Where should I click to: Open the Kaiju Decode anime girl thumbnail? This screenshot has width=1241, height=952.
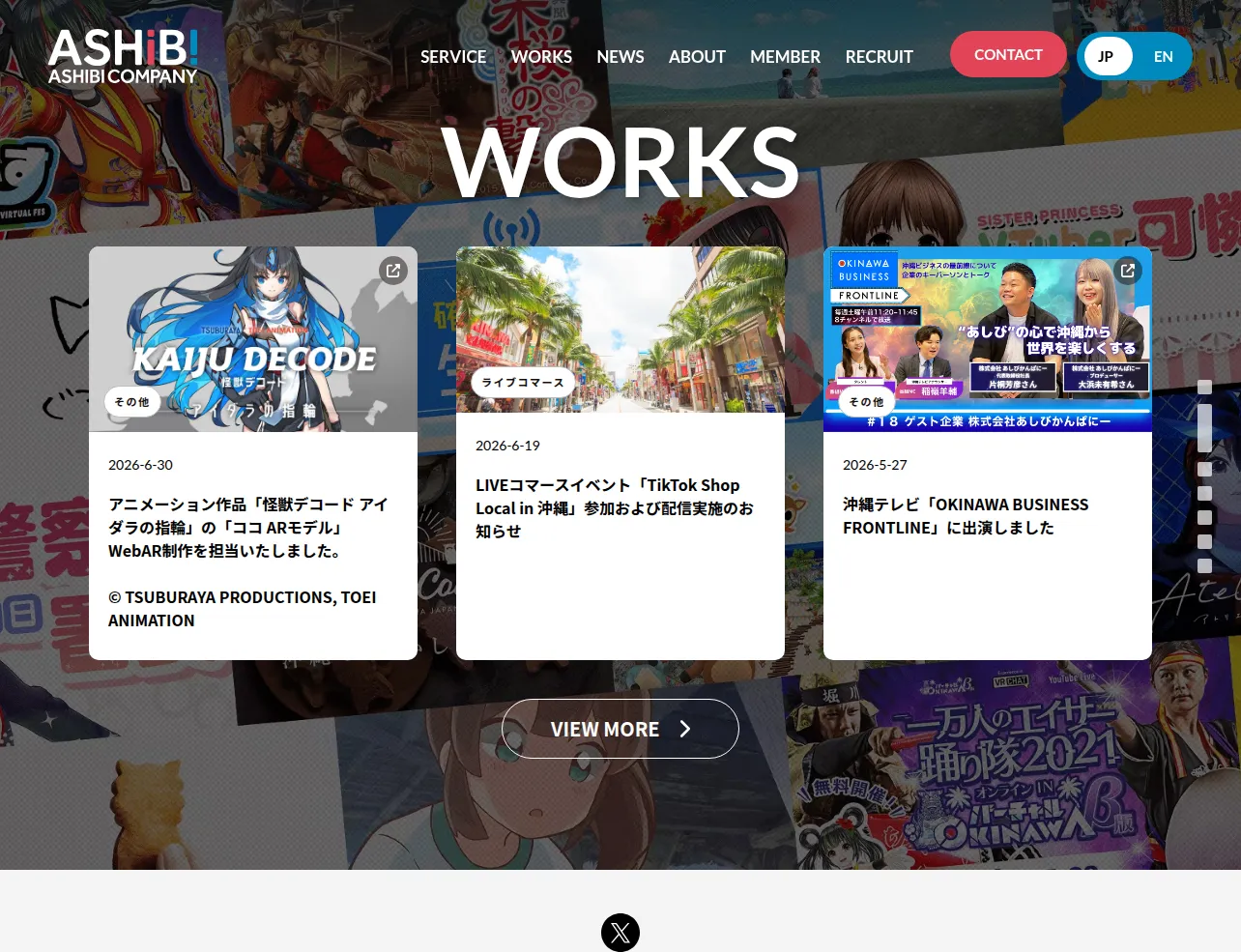[x=253, y=339]
